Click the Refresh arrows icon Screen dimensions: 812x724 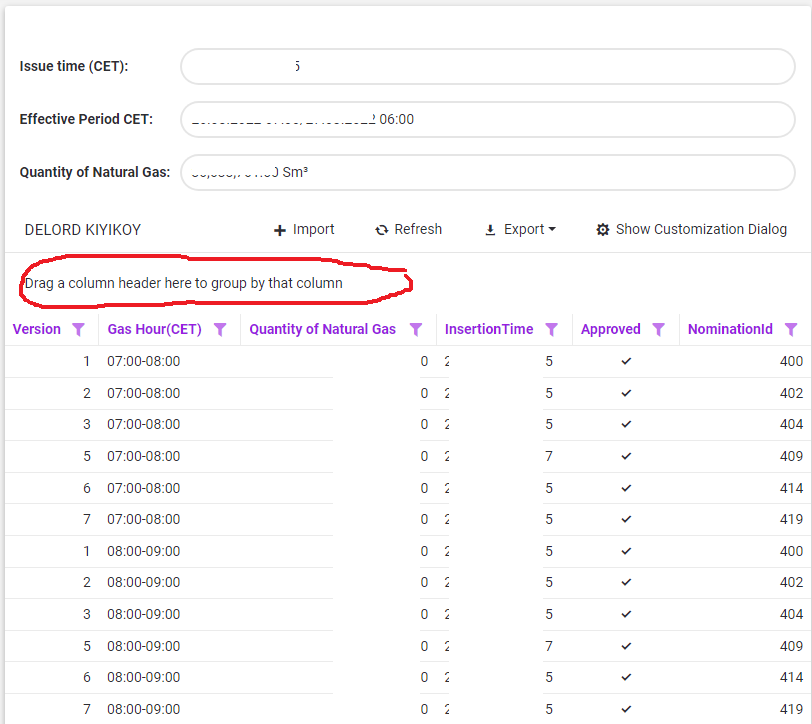pos(381,230)
